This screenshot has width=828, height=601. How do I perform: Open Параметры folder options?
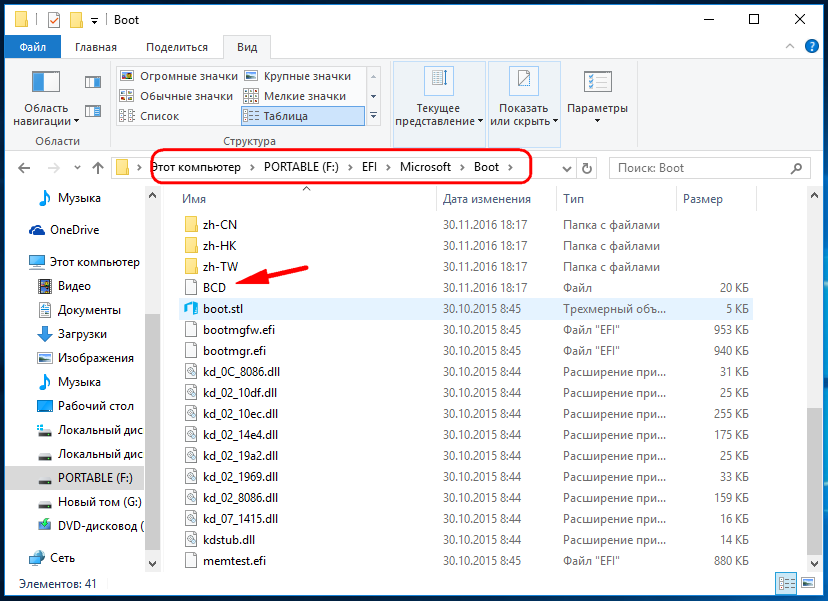pyautogui.click(x=597, y=98)
